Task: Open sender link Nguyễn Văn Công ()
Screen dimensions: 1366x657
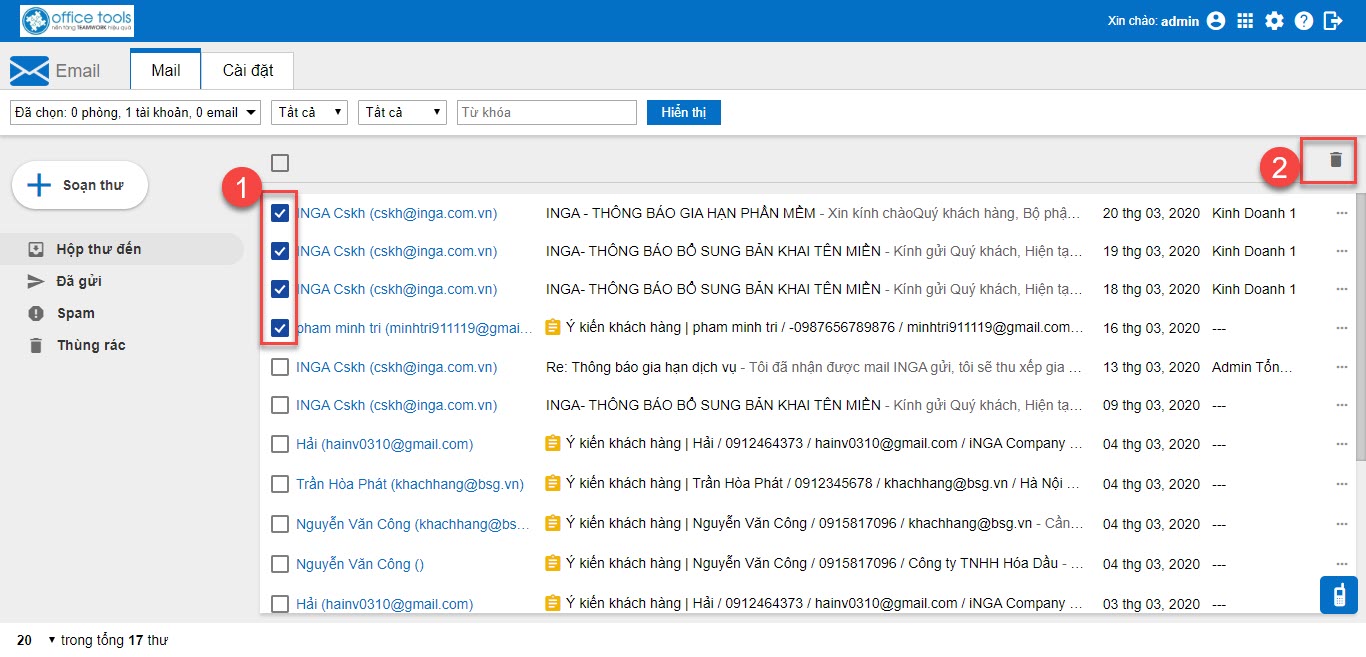Action: [360, 564]
